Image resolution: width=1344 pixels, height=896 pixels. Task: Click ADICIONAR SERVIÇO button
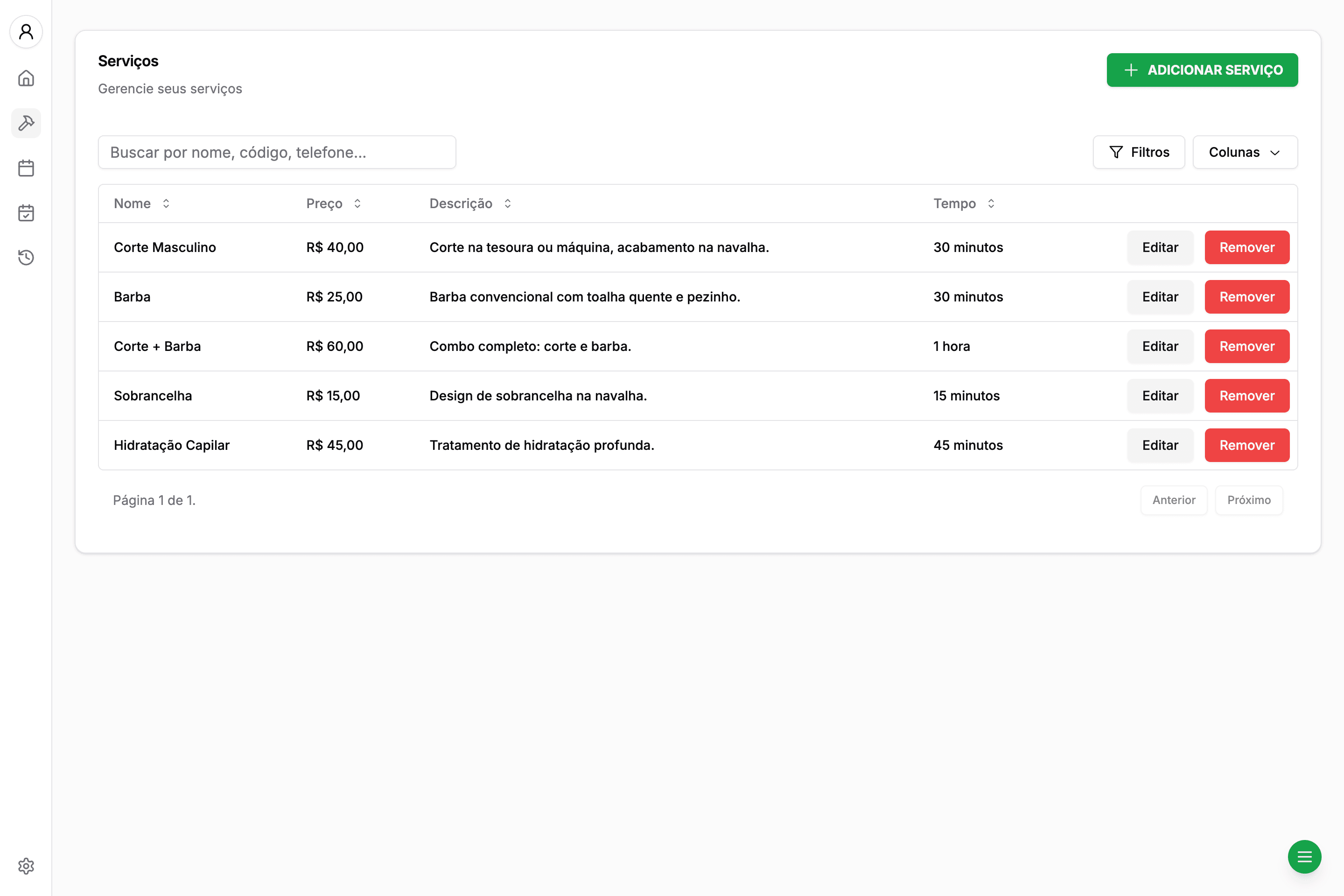[x=1202, y=70]
